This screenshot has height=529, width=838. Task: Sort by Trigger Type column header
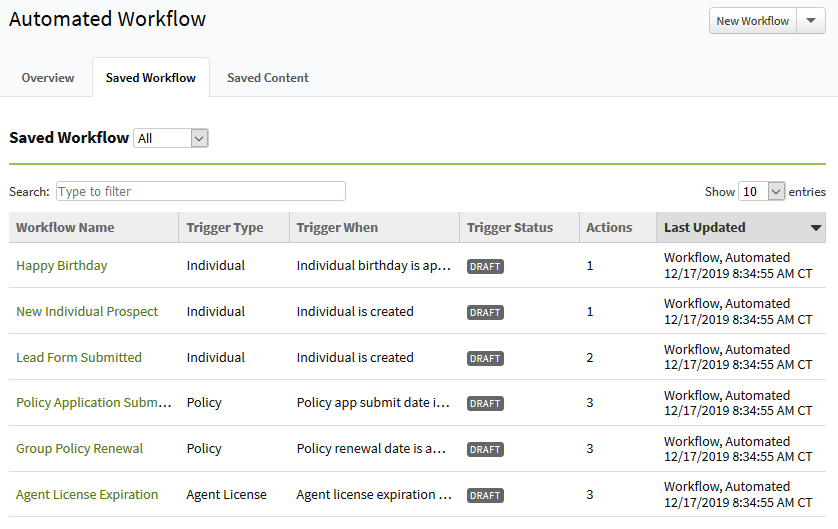(234, 228)
